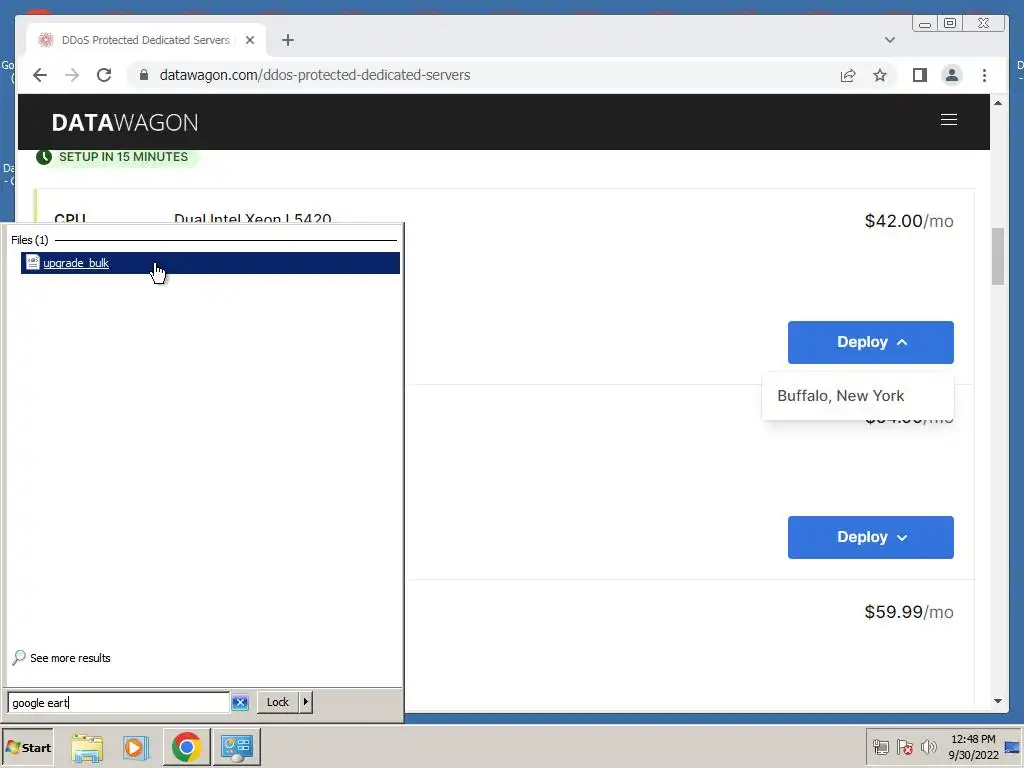Open the upgrade_bulk file result

click(x=210, y=263)
